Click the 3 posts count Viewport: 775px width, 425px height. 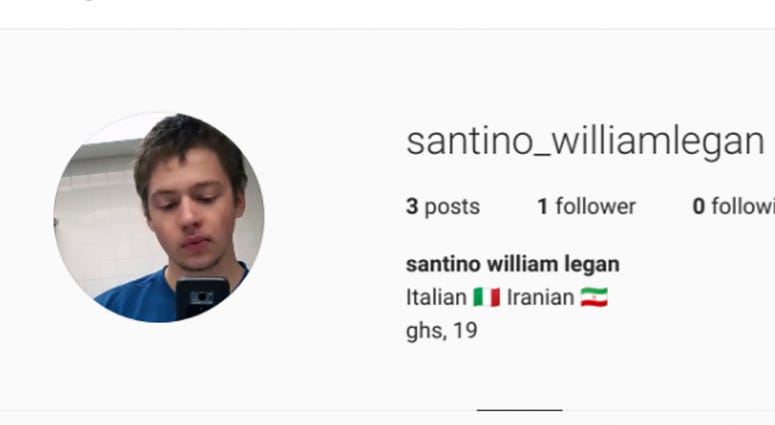point(443,207)
